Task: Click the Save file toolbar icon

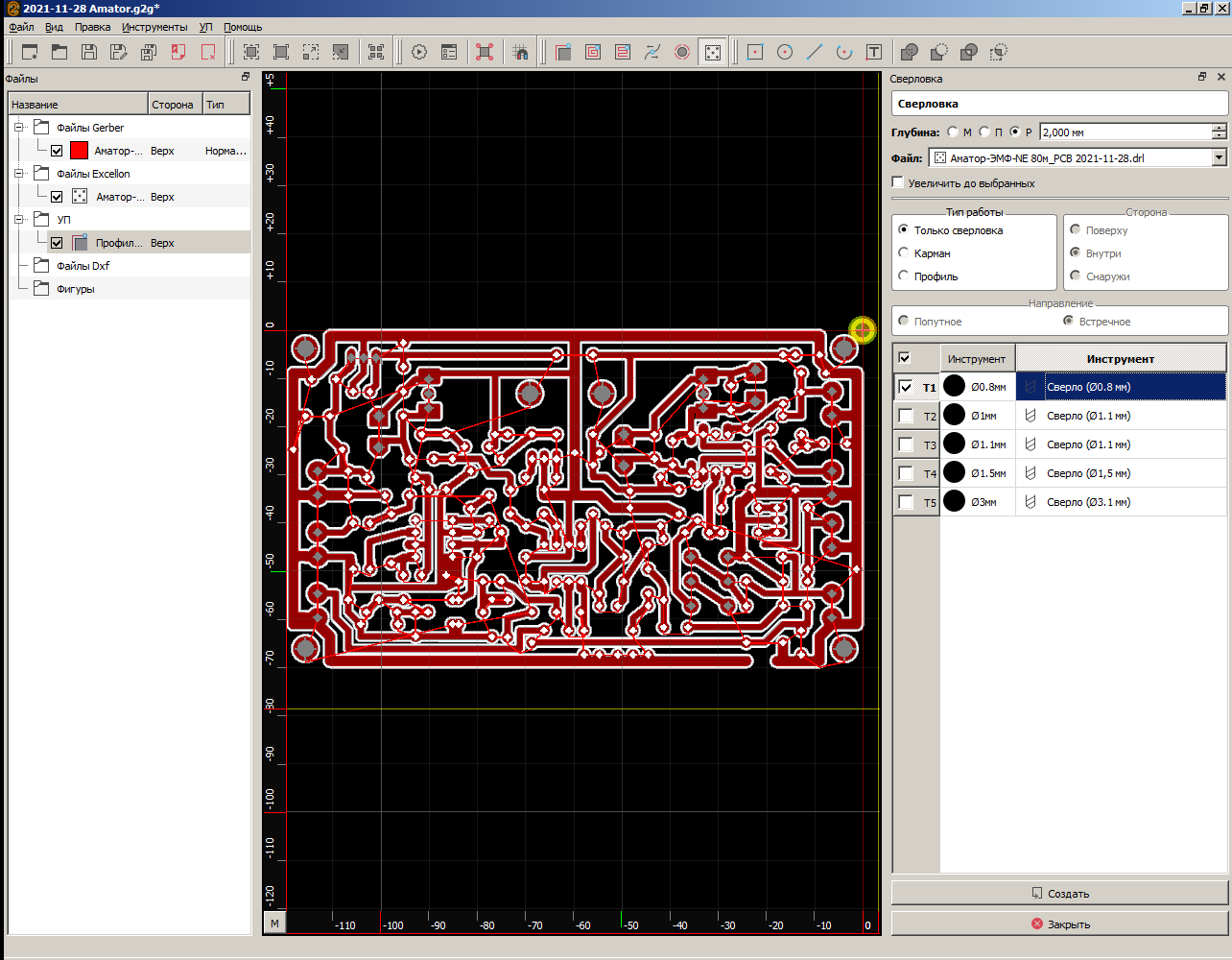Action: [89, 52]
